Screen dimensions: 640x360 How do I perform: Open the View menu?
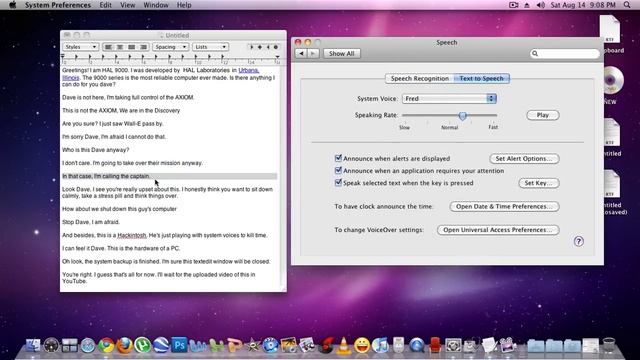click(127, 5)
